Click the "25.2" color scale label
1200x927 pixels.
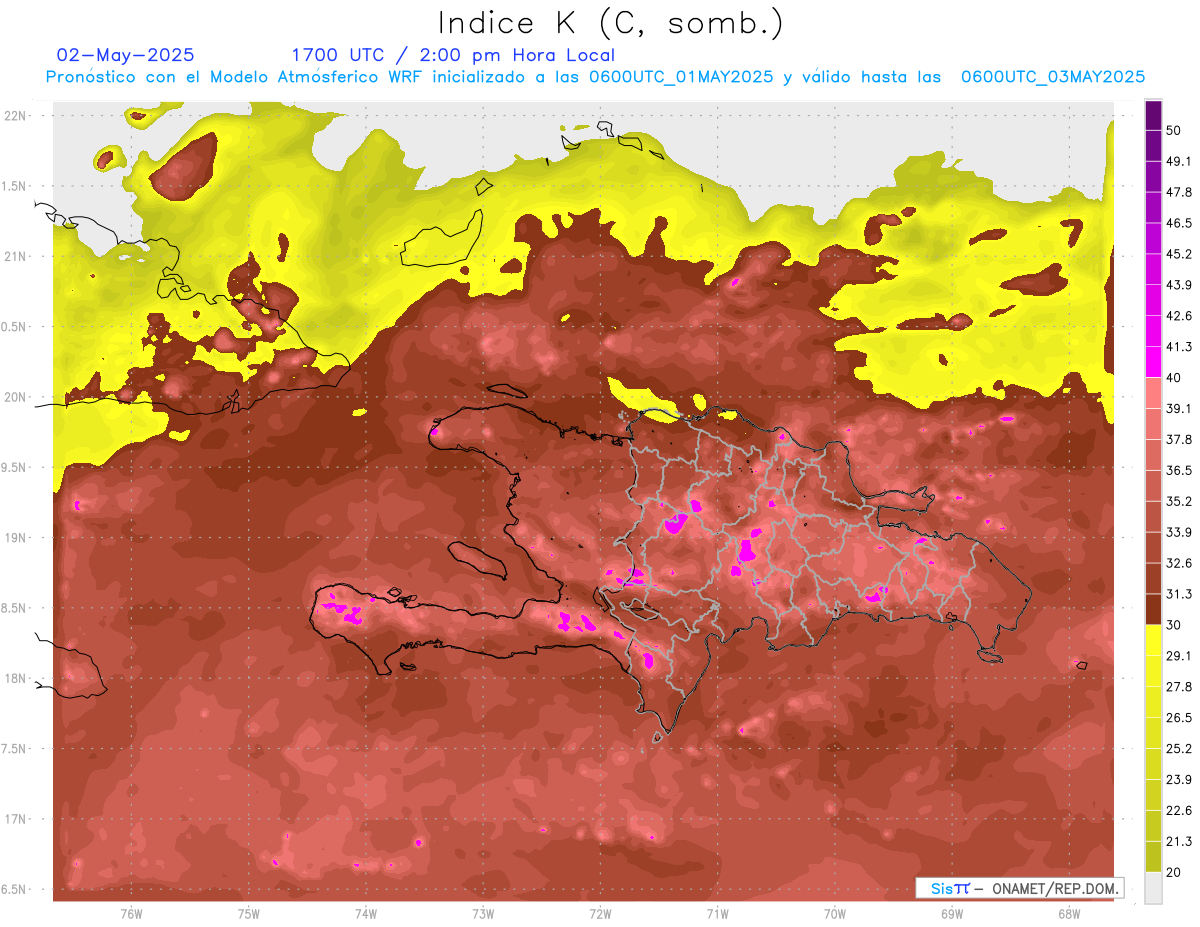click(x=1179, y=748)
